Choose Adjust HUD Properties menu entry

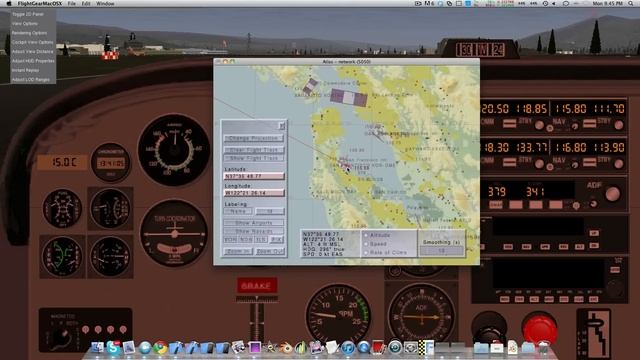[x=33, y=61]
